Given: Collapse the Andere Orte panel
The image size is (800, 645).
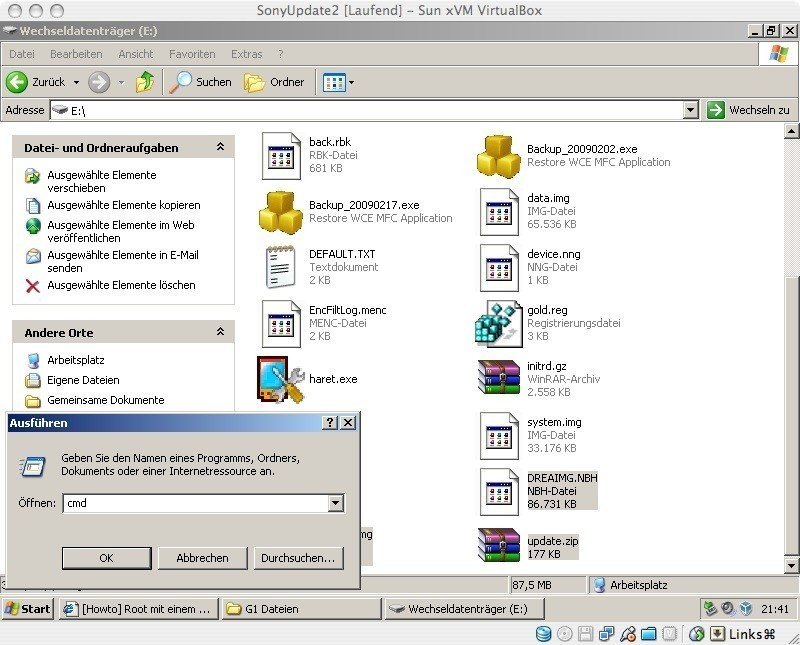Looking at the screenshot, I should [x=220, y=332].
